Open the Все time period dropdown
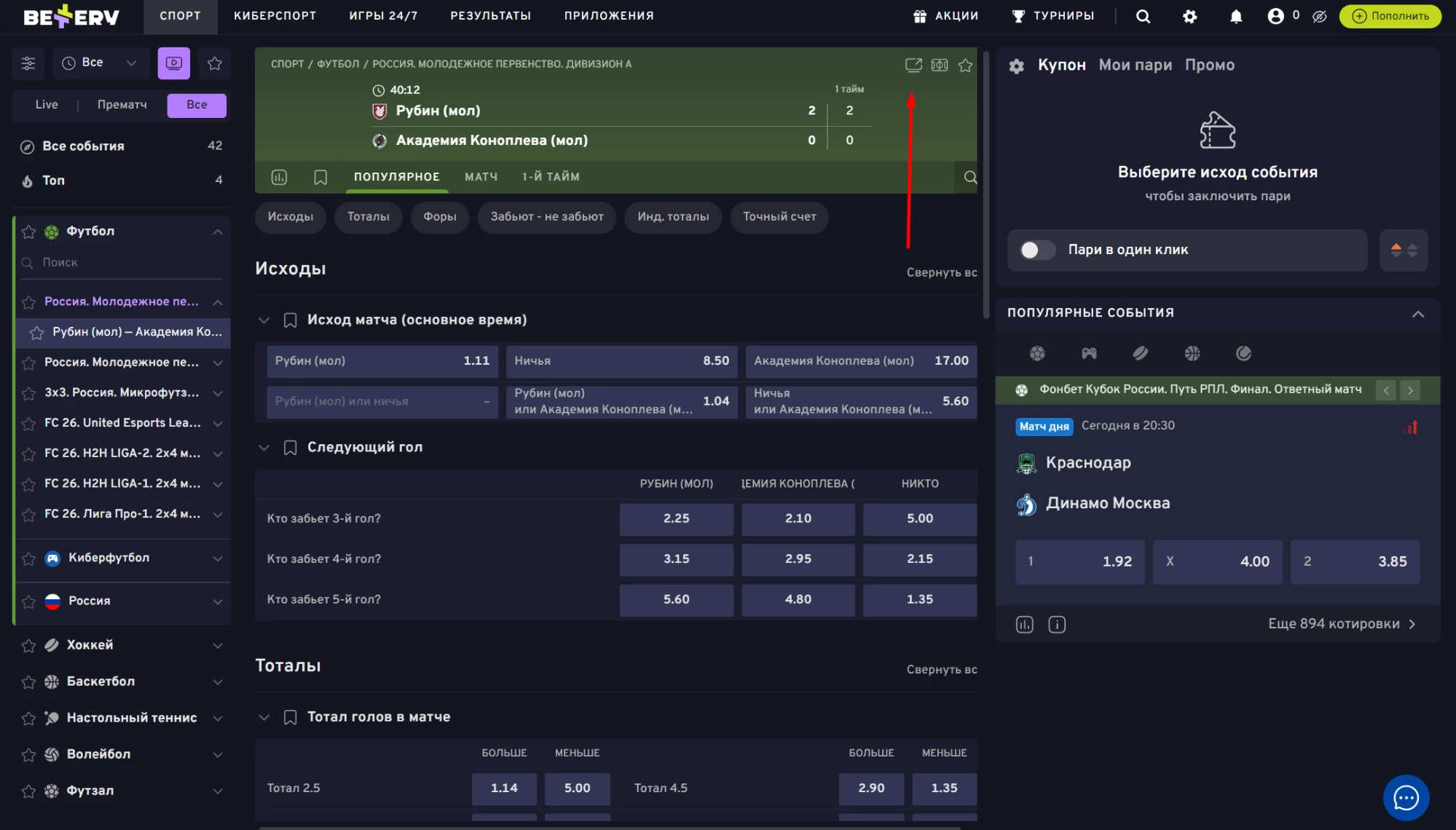The image size is (1456, 830). coord(101,63)
